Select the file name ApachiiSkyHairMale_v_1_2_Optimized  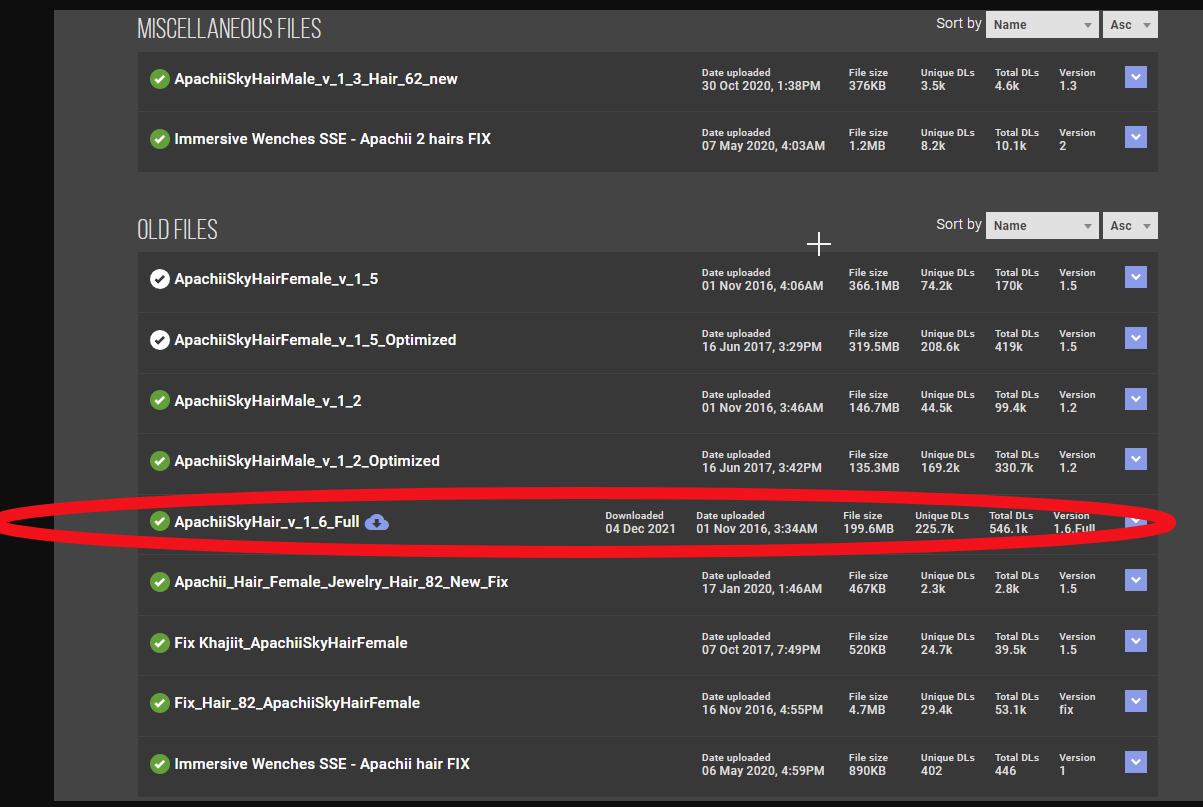point(307,461)
